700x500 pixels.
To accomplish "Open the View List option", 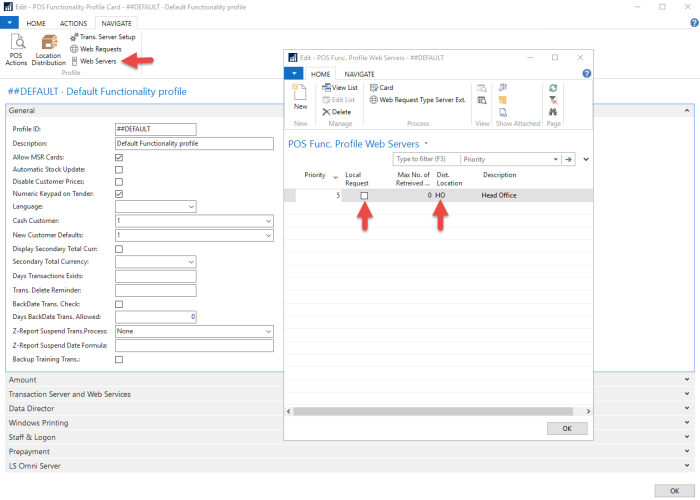I will [x=339, y=88].
